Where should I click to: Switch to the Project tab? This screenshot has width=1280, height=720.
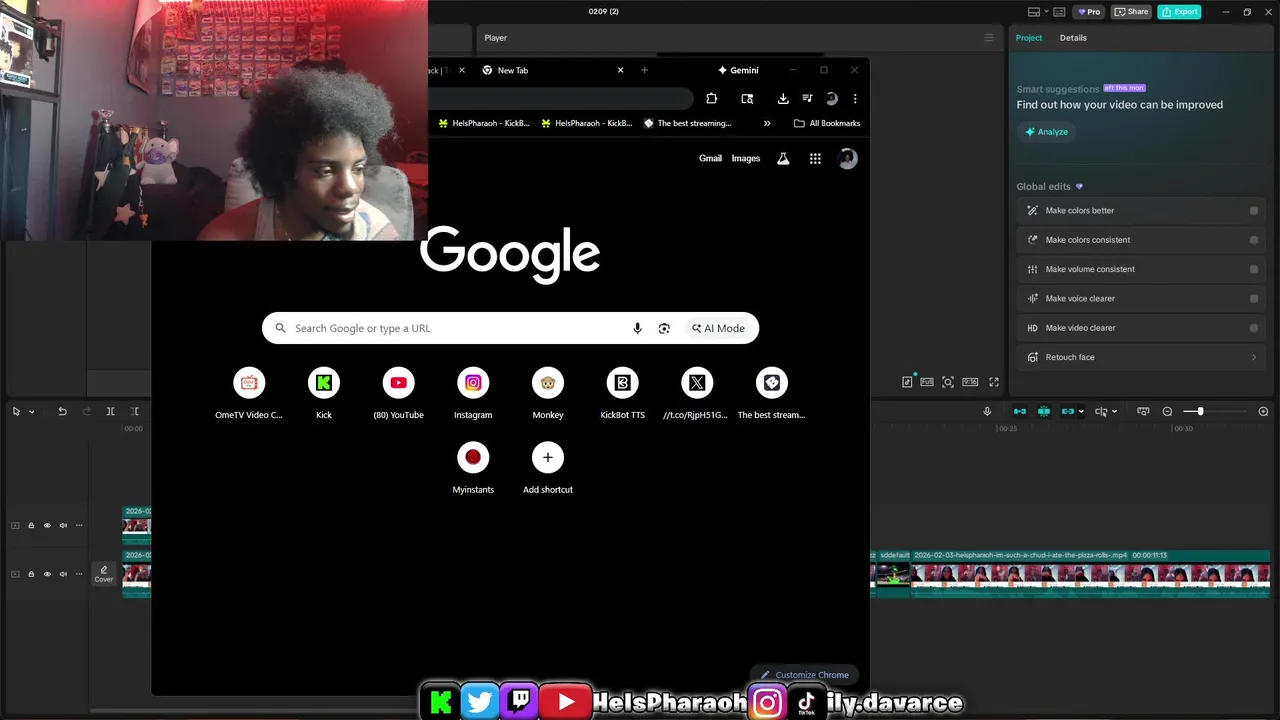click(1028, 38)
